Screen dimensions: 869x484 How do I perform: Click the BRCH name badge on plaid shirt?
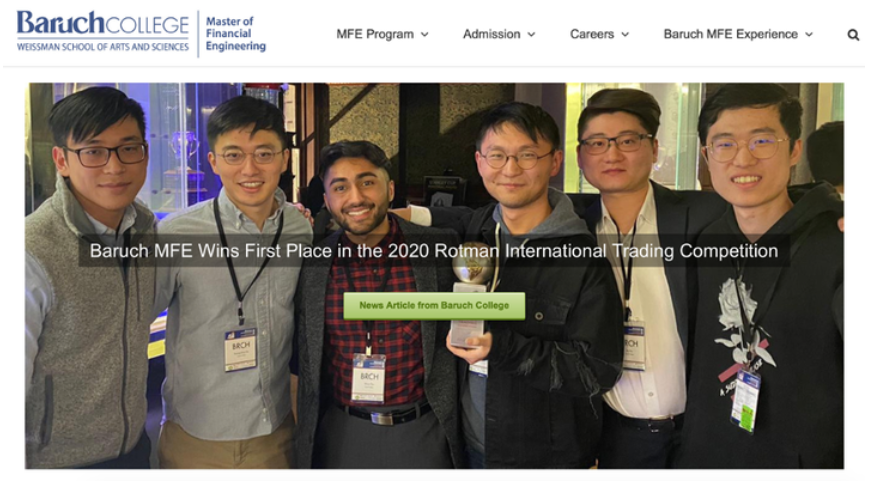pos(368,378)
